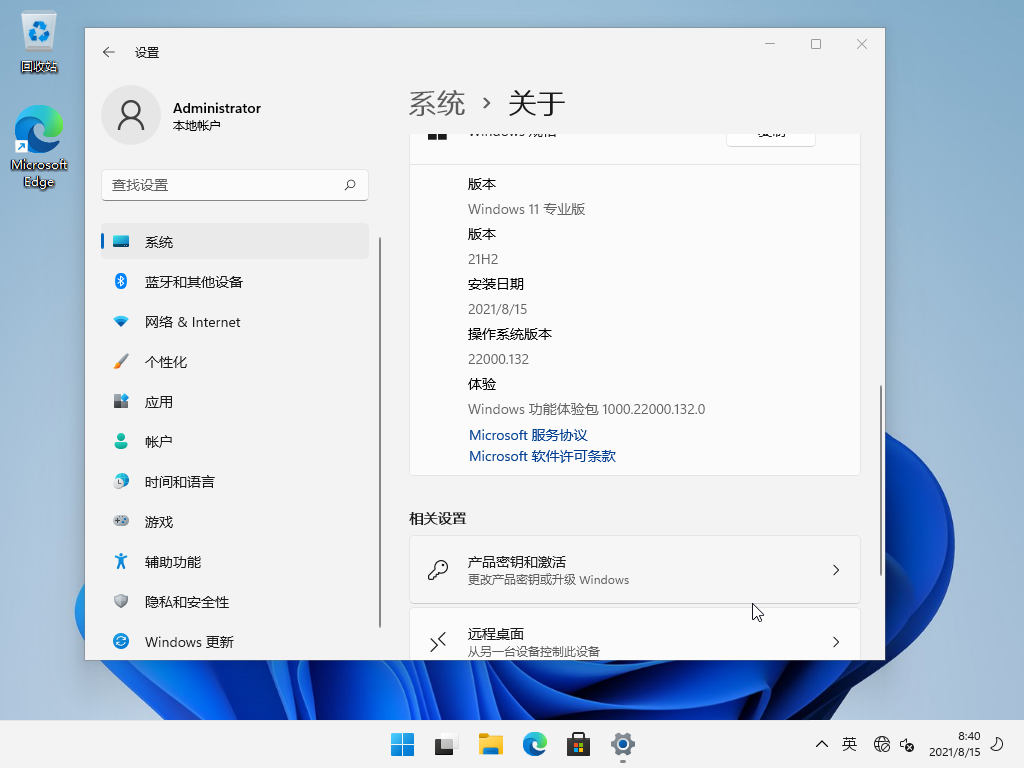
Task: Switch the input language indicator 英
Action: (x=849, y=744)
